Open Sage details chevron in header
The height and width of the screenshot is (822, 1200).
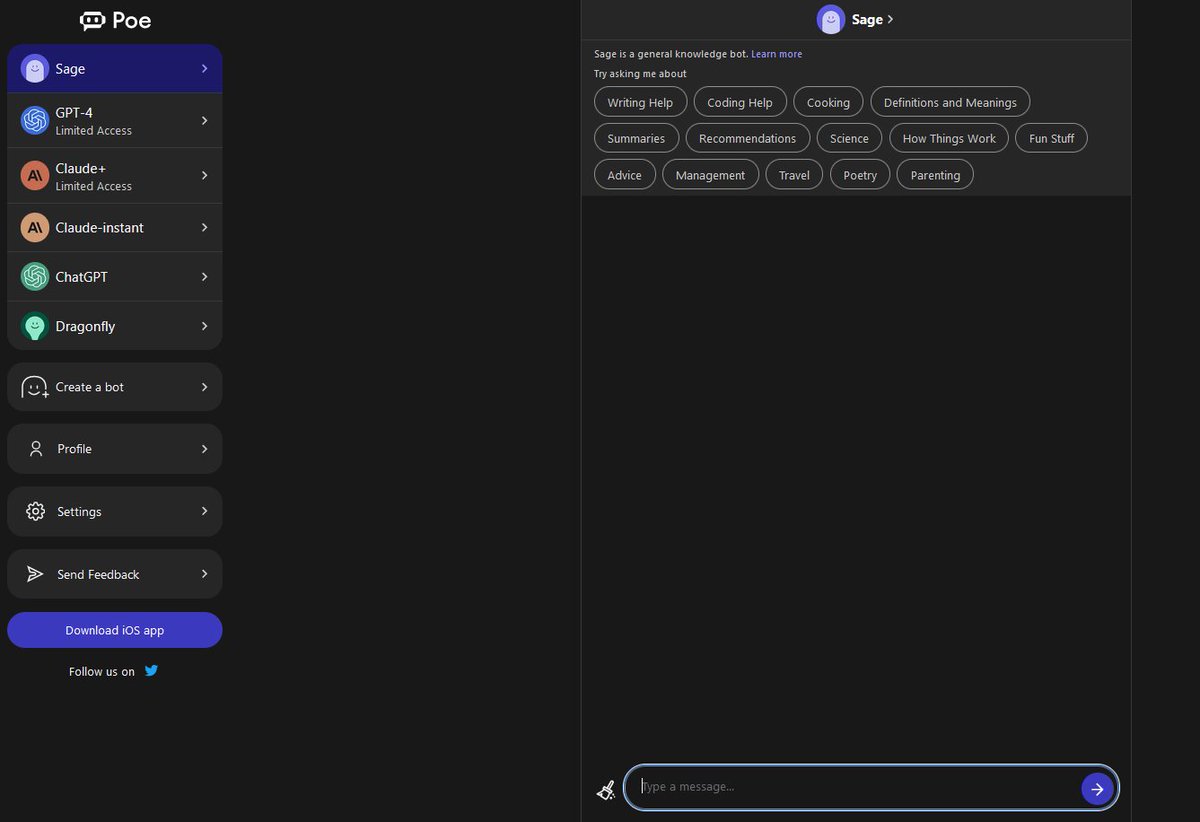[891, 19]
